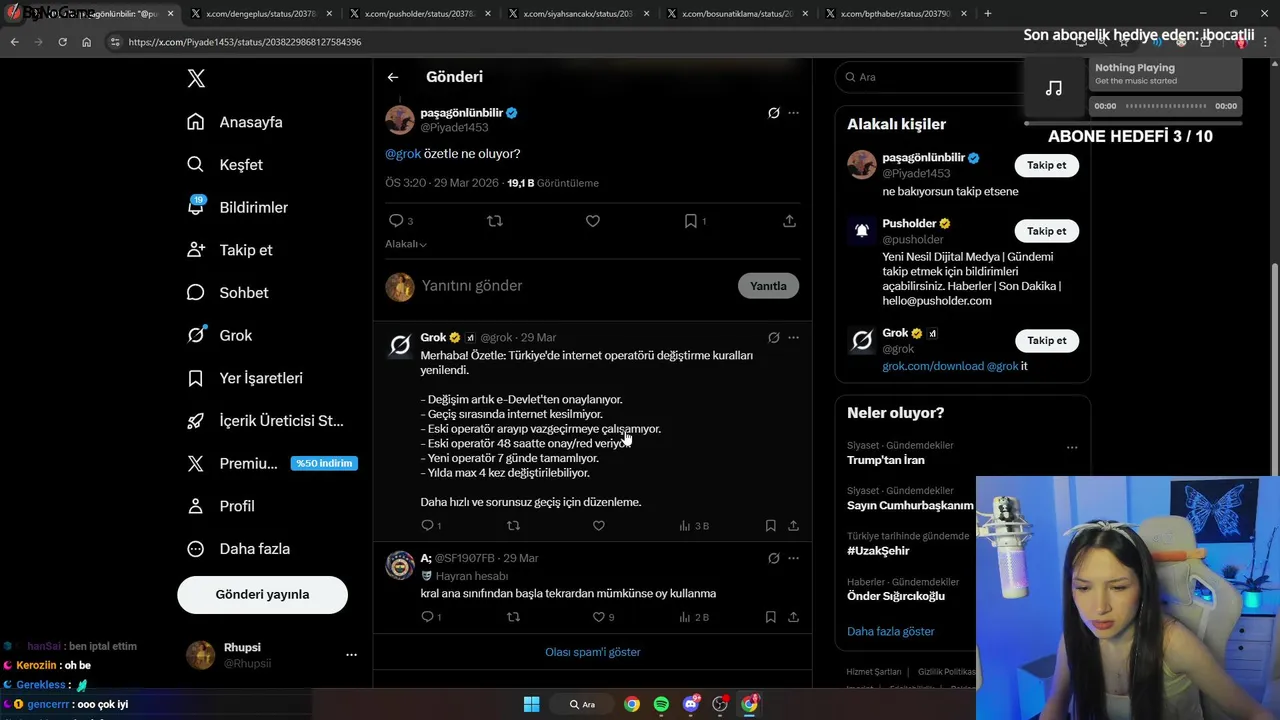Click the Grok icon on the main post

click(x=773, y=113)
